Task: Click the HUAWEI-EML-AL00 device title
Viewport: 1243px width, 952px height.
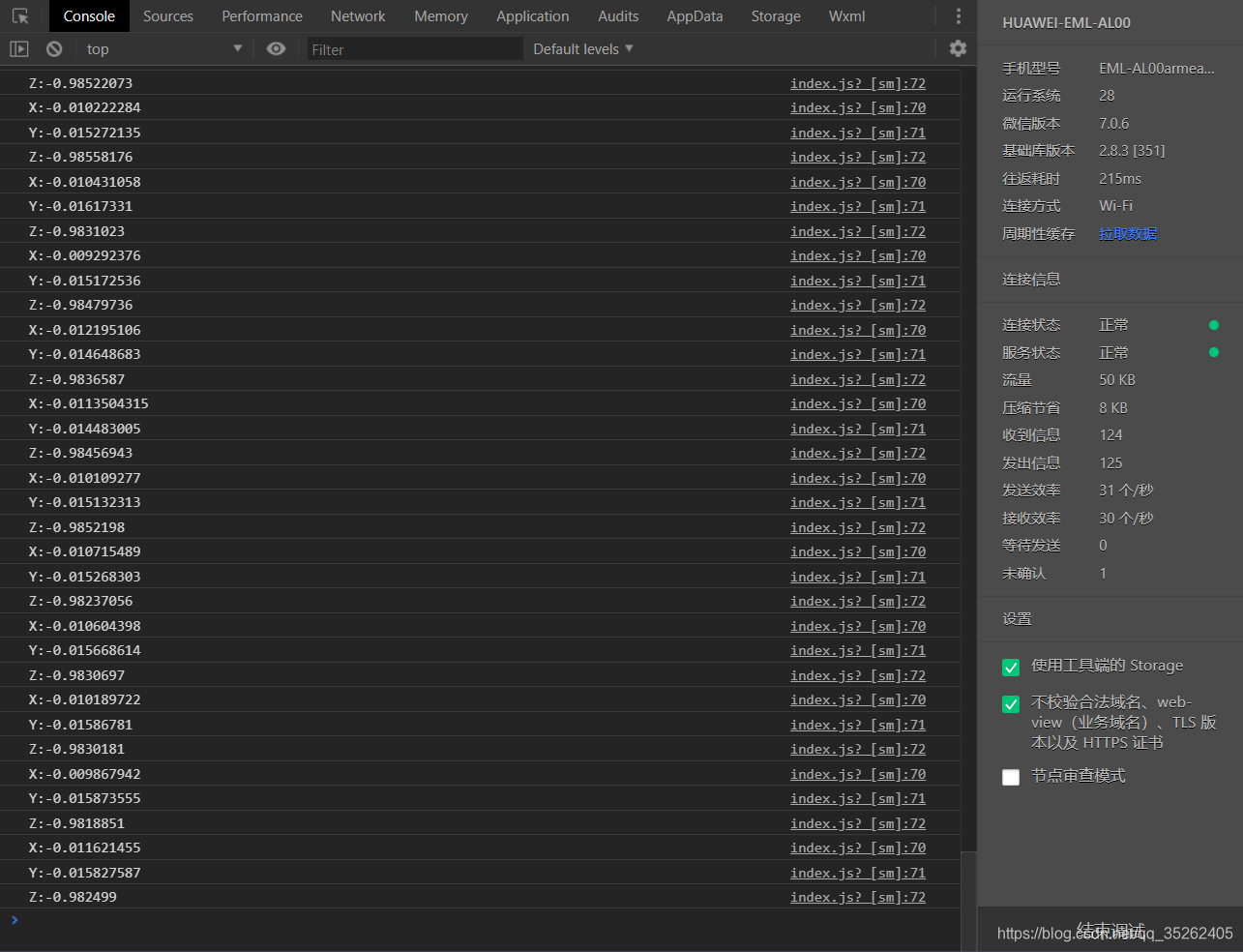Action: coord(1066,23)
